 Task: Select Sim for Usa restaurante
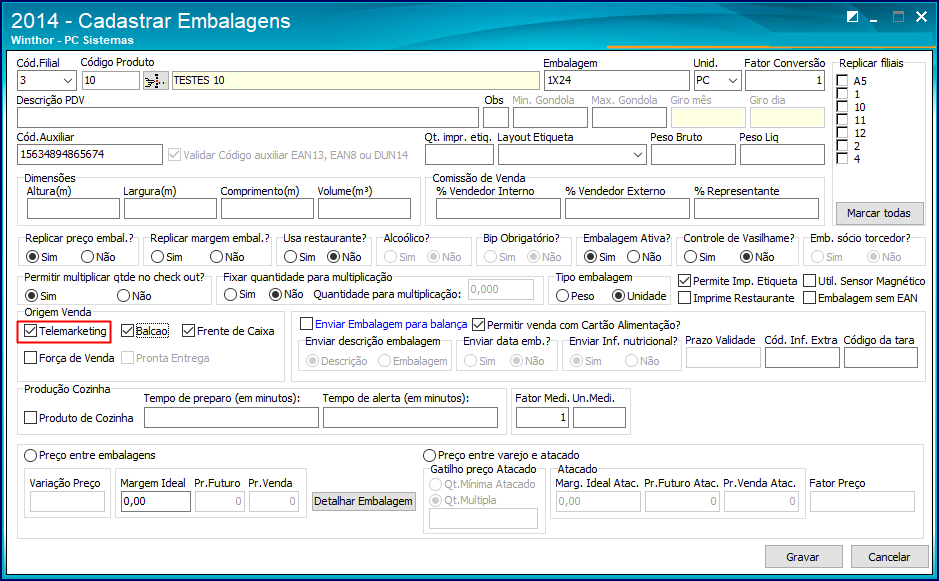point(291,257)
